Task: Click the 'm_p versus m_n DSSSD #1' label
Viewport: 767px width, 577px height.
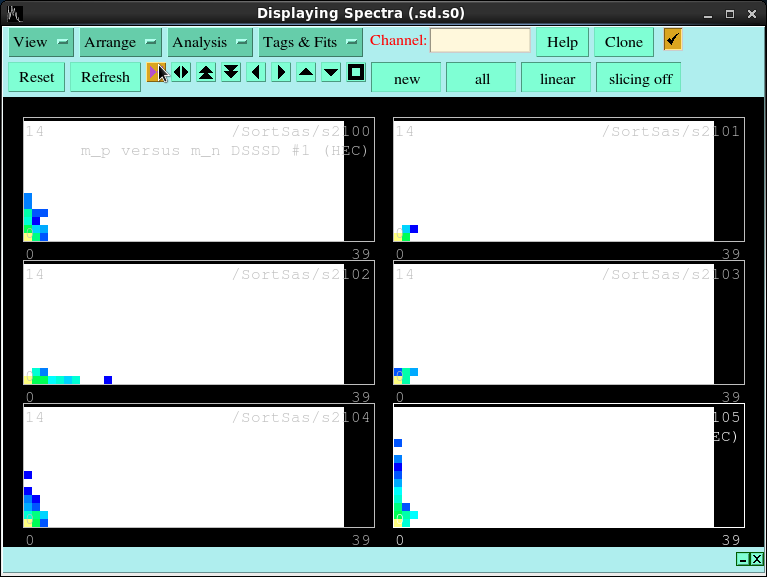Action: 195,151
